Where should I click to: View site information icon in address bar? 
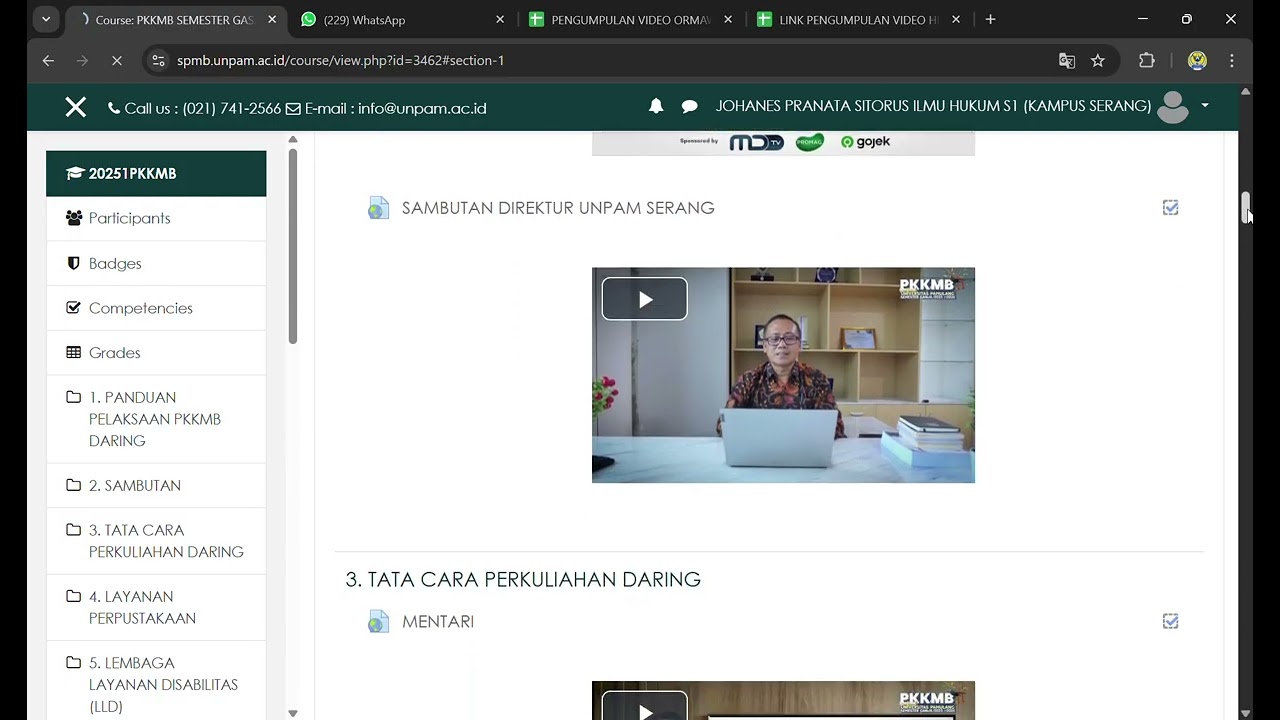[158, 60]
